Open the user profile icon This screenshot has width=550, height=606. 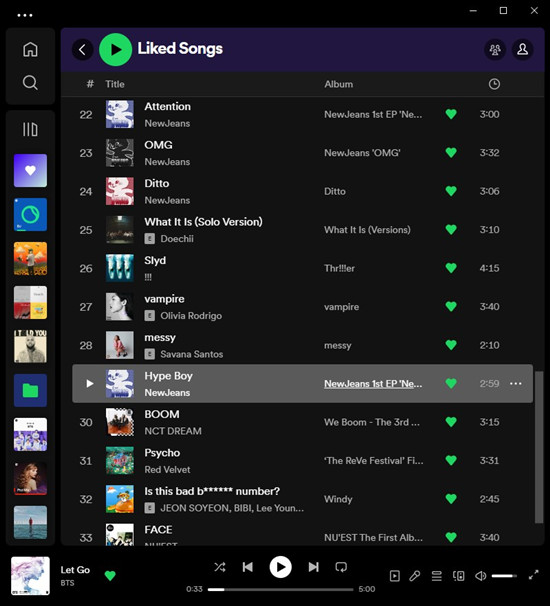coord(523,49)
